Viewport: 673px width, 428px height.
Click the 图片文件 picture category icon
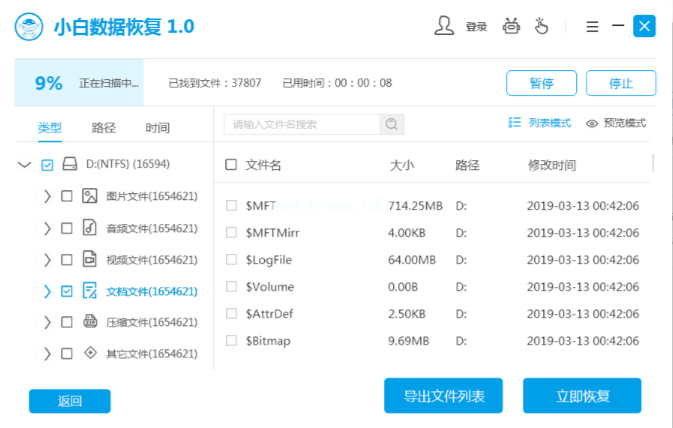pyautogui.click(x=90, y=196)
